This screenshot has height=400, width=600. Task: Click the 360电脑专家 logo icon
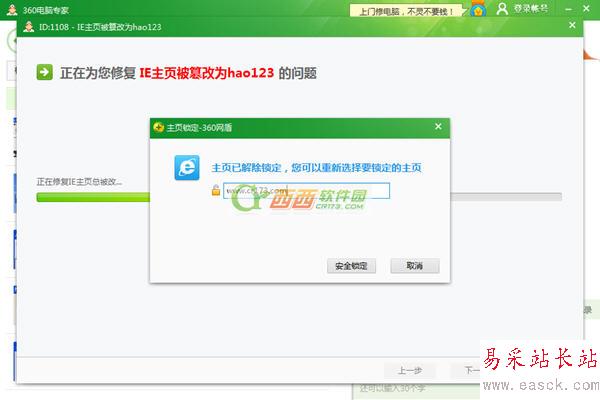12,10
